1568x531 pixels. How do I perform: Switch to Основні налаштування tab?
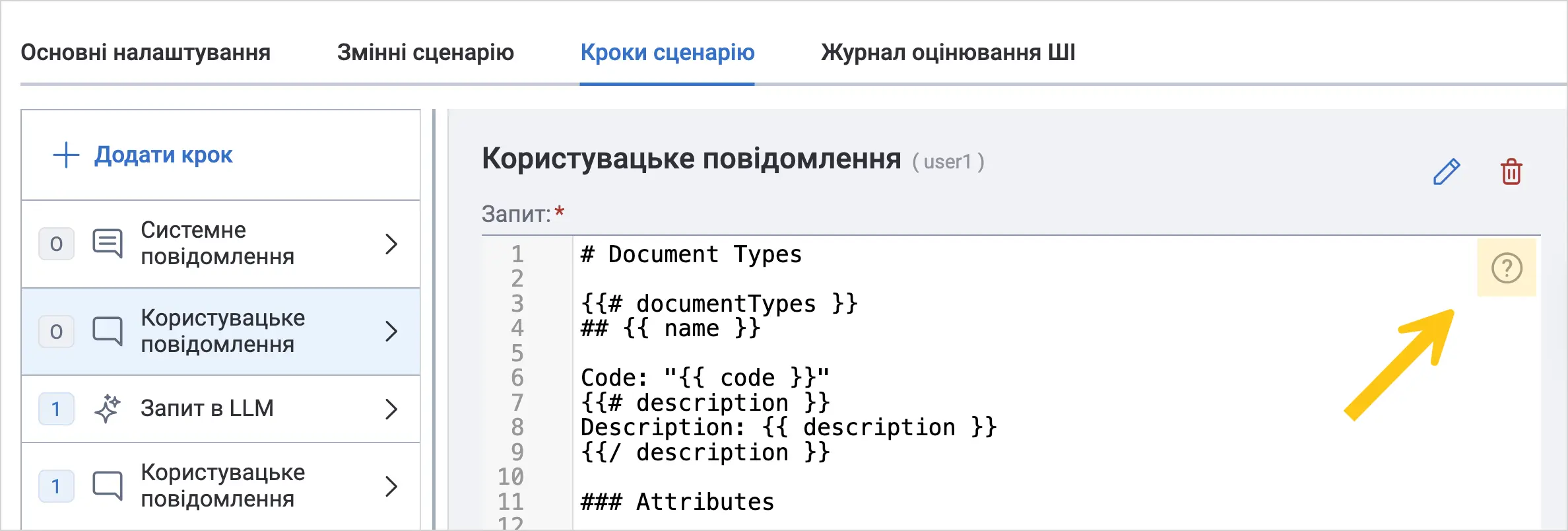(x=146, y=52)
